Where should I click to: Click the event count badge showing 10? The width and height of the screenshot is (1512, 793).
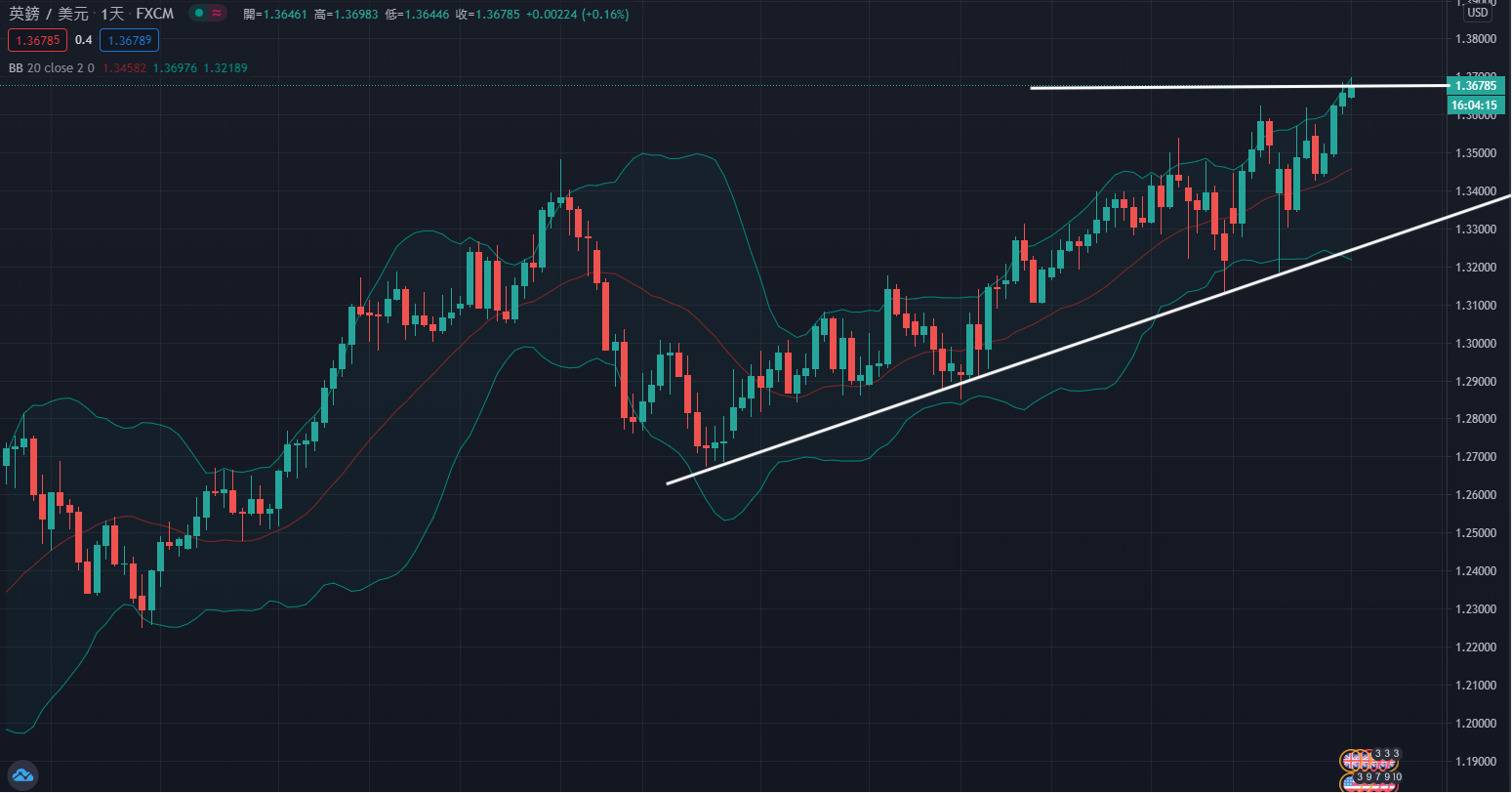tap(1397, 777)
